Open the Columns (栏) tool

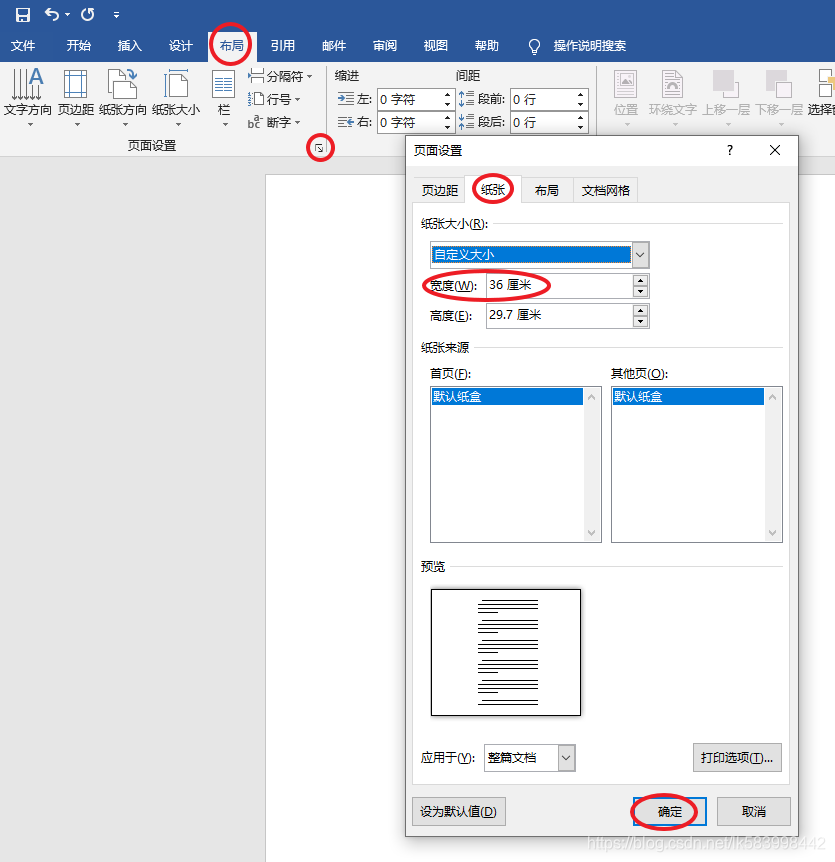coord(224,97)
